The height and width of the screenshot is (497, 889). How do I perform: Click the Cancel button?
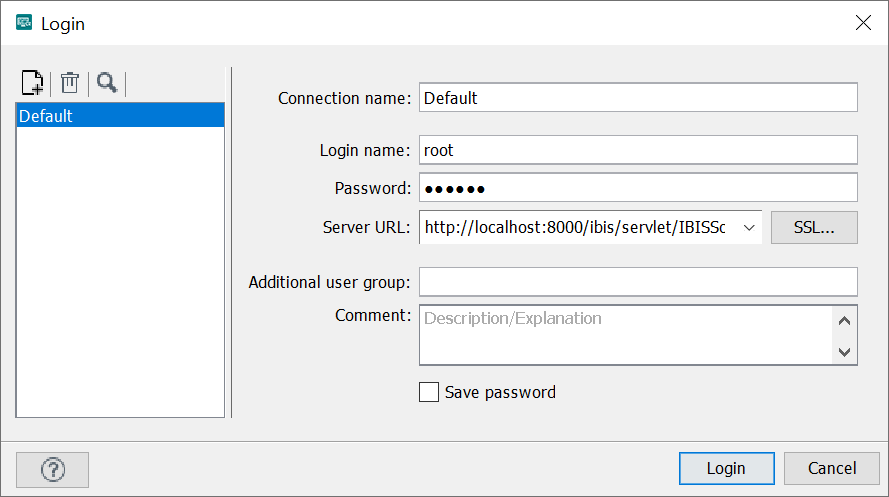point(831,468)
